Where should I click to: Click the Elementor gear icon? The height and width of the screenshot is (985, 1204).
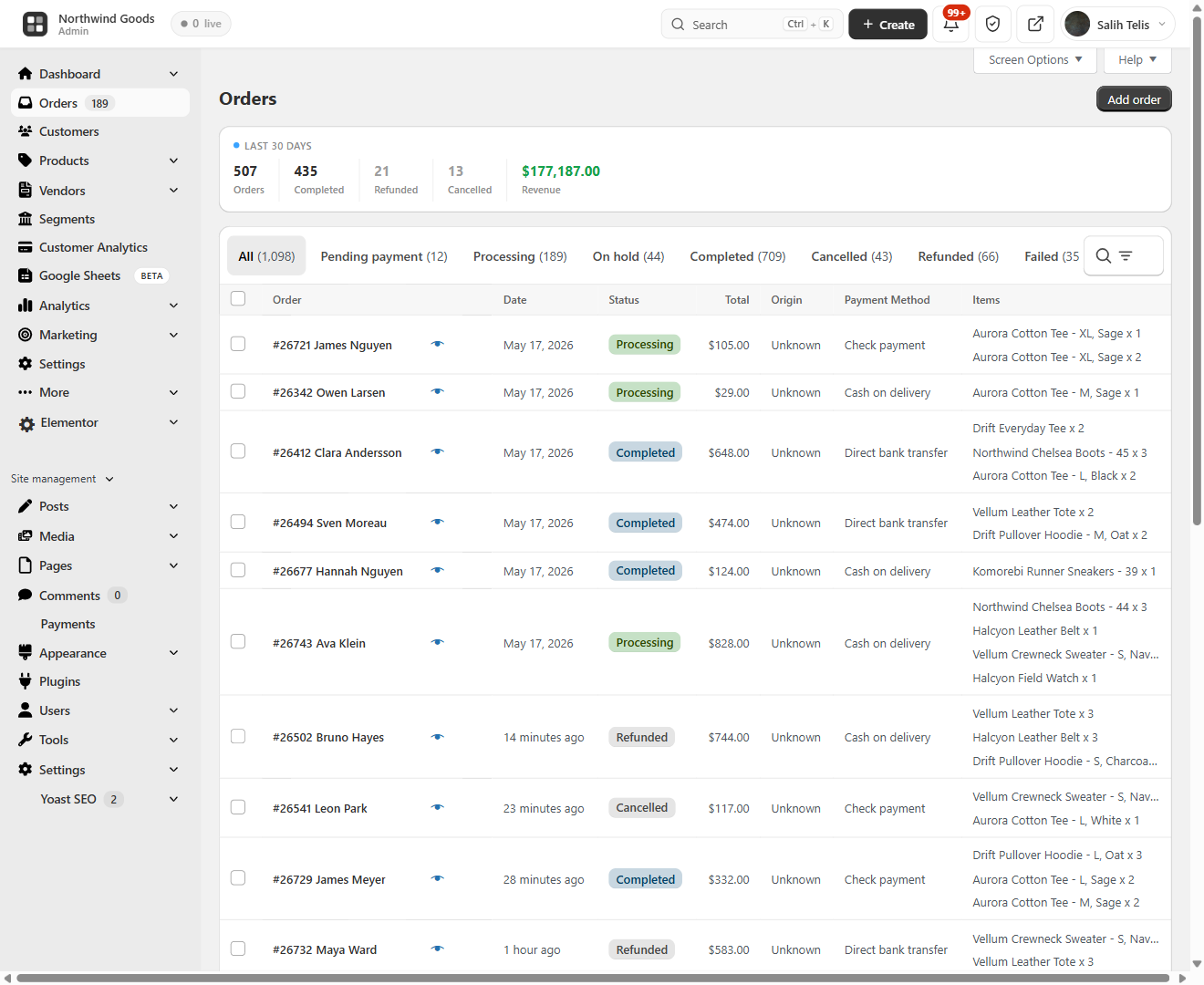(x=26, y=423)
